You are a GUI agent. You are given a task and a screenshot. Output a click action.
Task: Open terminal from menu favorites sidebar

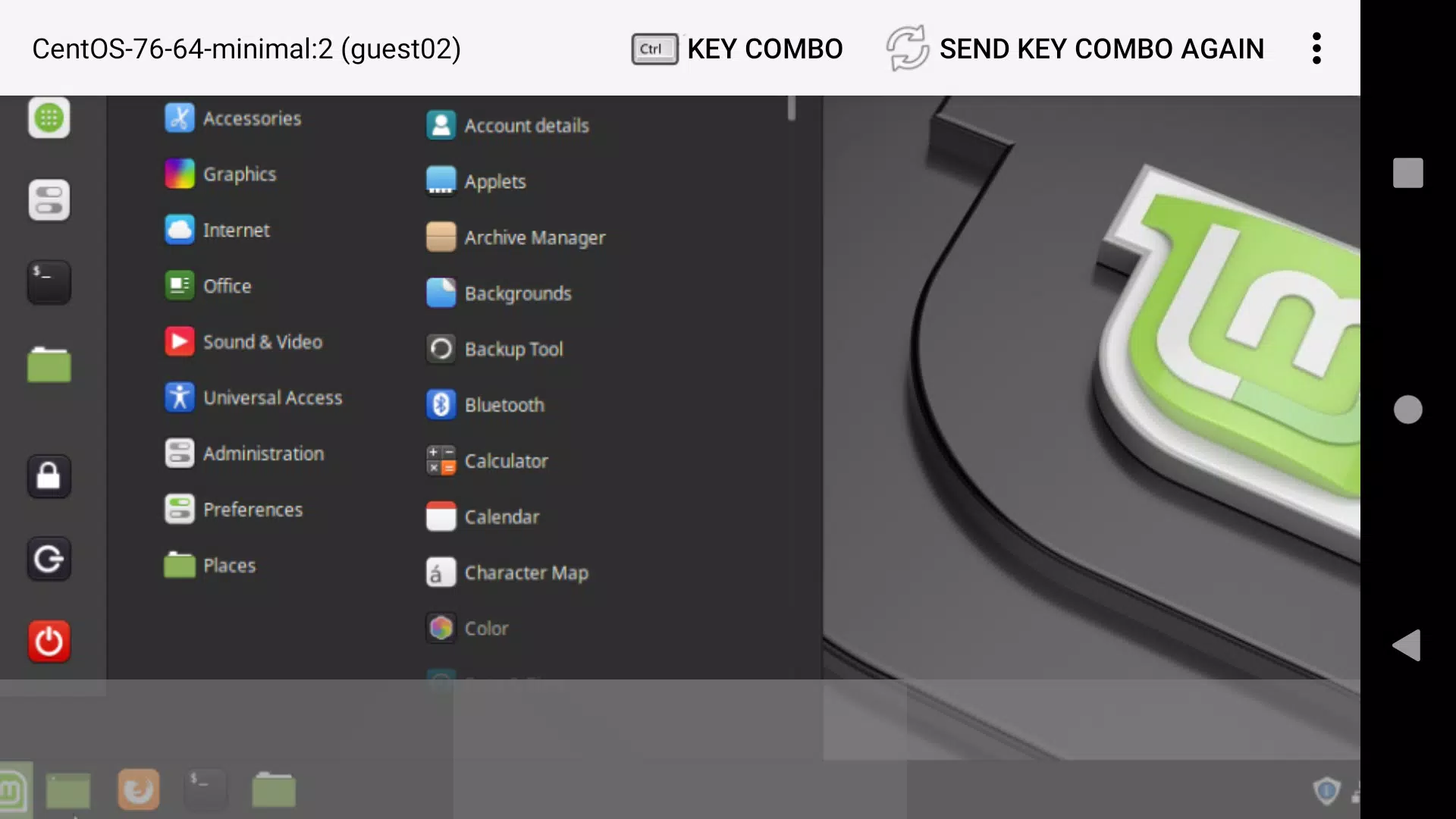pyautogui.click(x=49, y=282)
